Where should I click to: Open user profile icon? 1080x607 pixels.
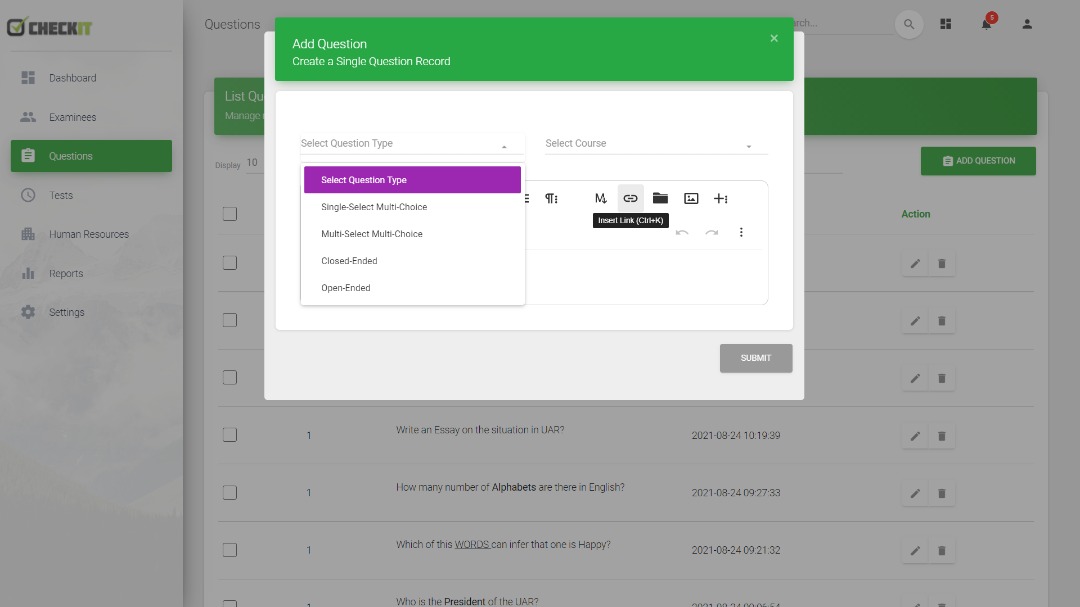click(1027, 24)
